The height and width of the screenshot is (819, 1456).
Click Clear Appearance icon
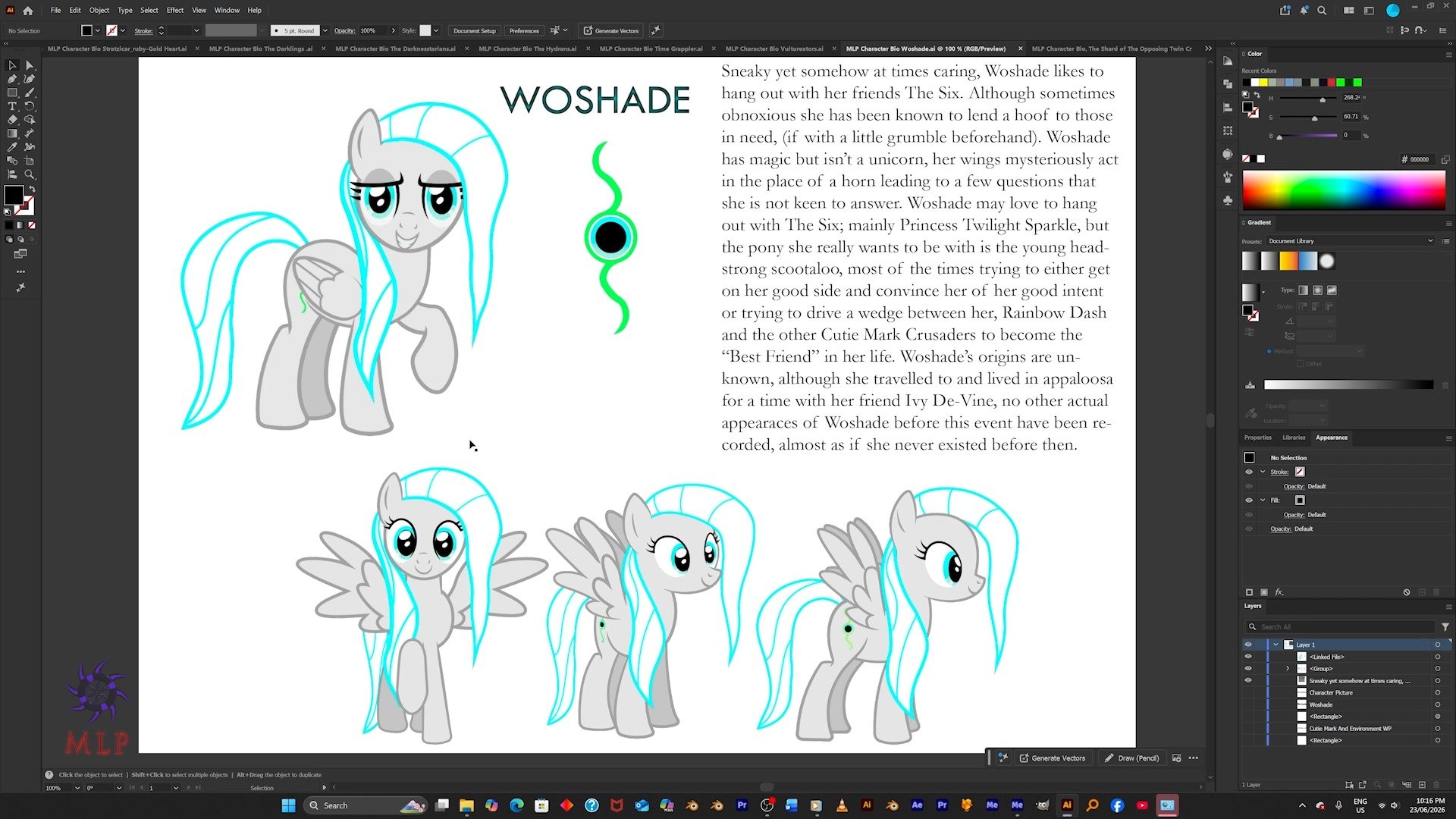click(1407, 592)
